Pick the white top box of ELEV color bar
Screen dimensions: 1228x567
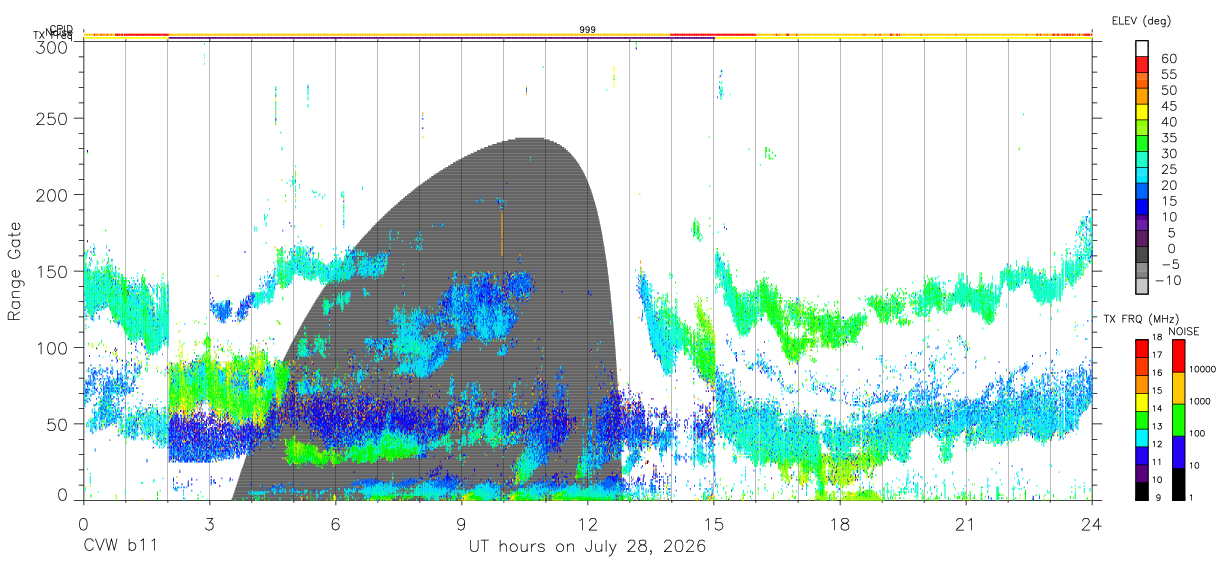pos(1142,48)
